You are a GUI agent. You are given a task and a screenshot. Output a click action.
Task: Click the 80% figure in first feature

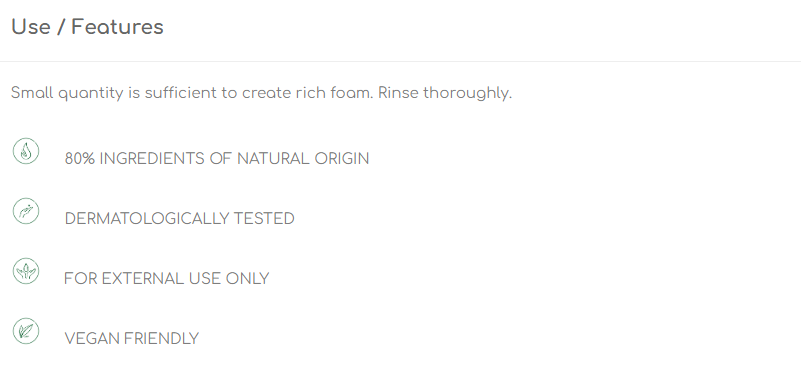click(x=80, y=159)
